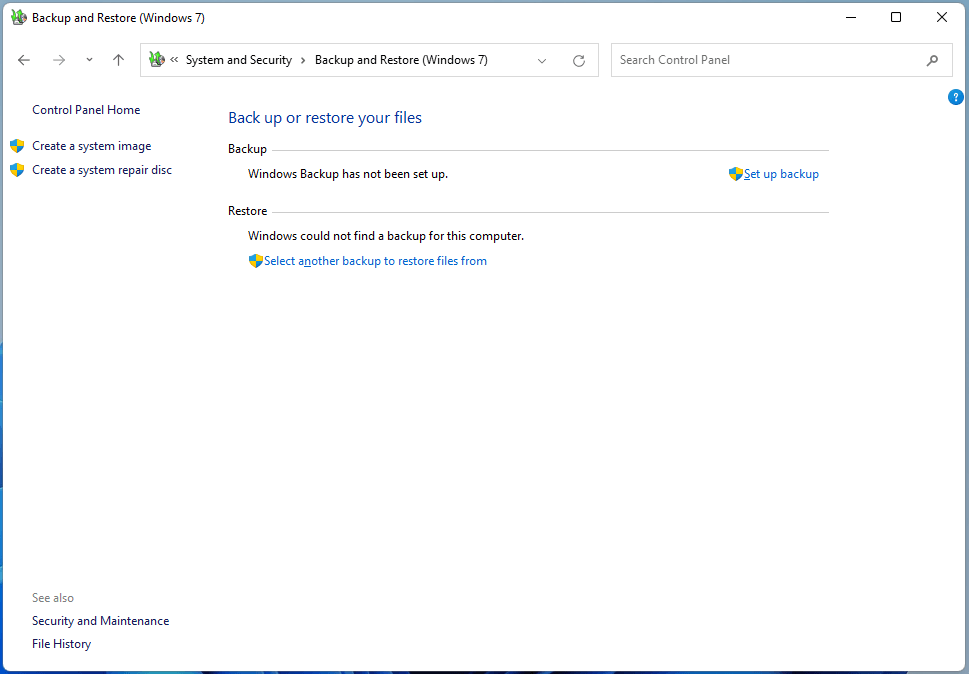Select Create a system repair disc
This screenshot has height=674, width=969.
(x=102, y=170)
